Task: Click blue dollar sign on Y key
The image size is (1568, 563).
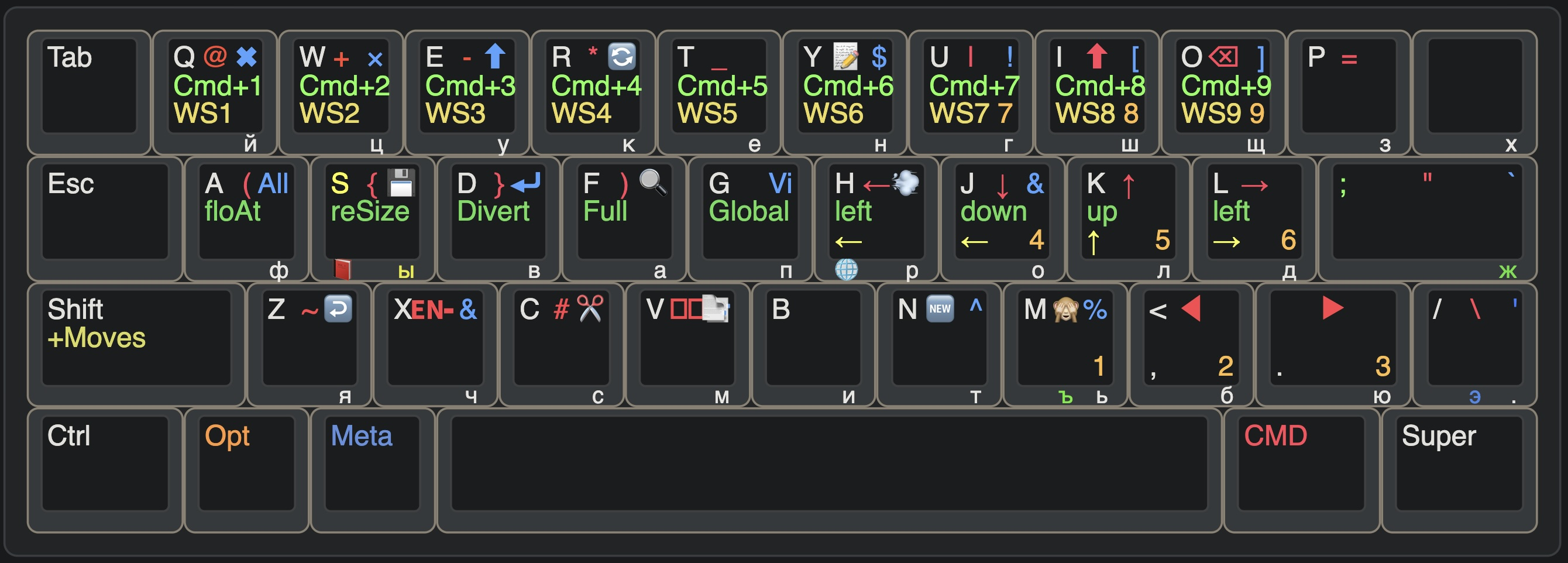Action: [x=879, y=57]
